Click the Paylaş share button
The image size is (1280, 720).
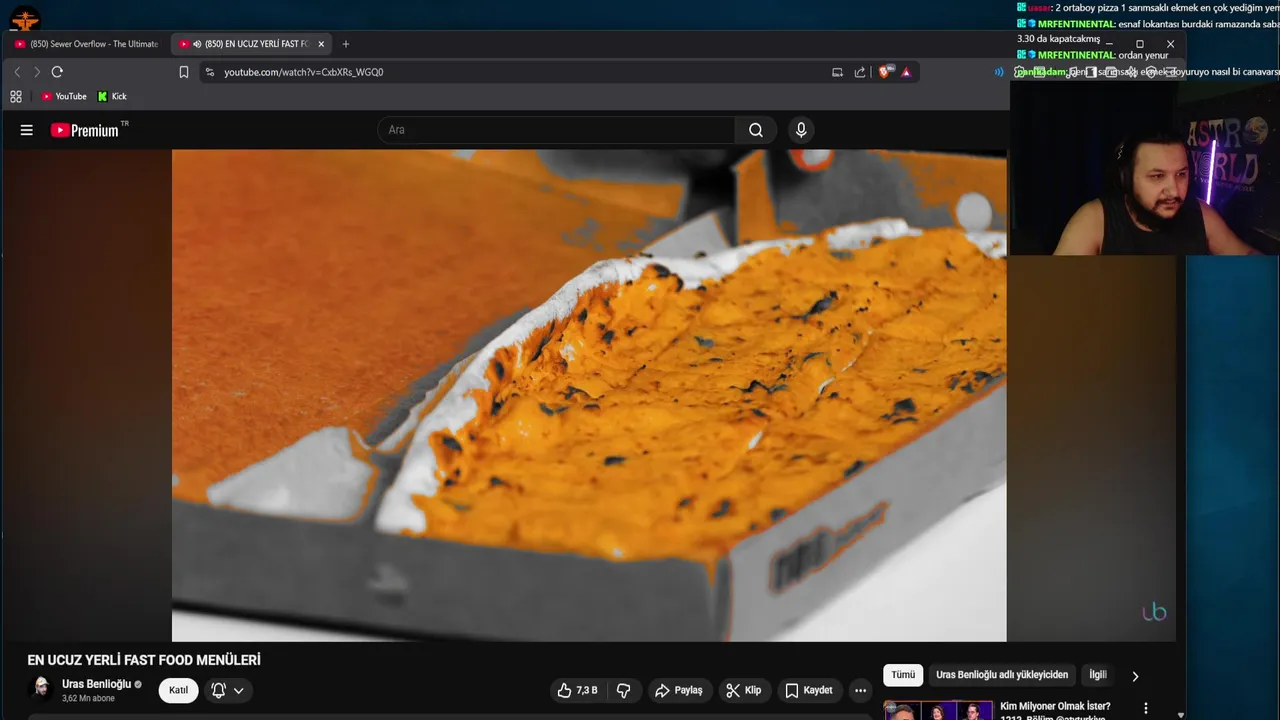tap(678, 690)
